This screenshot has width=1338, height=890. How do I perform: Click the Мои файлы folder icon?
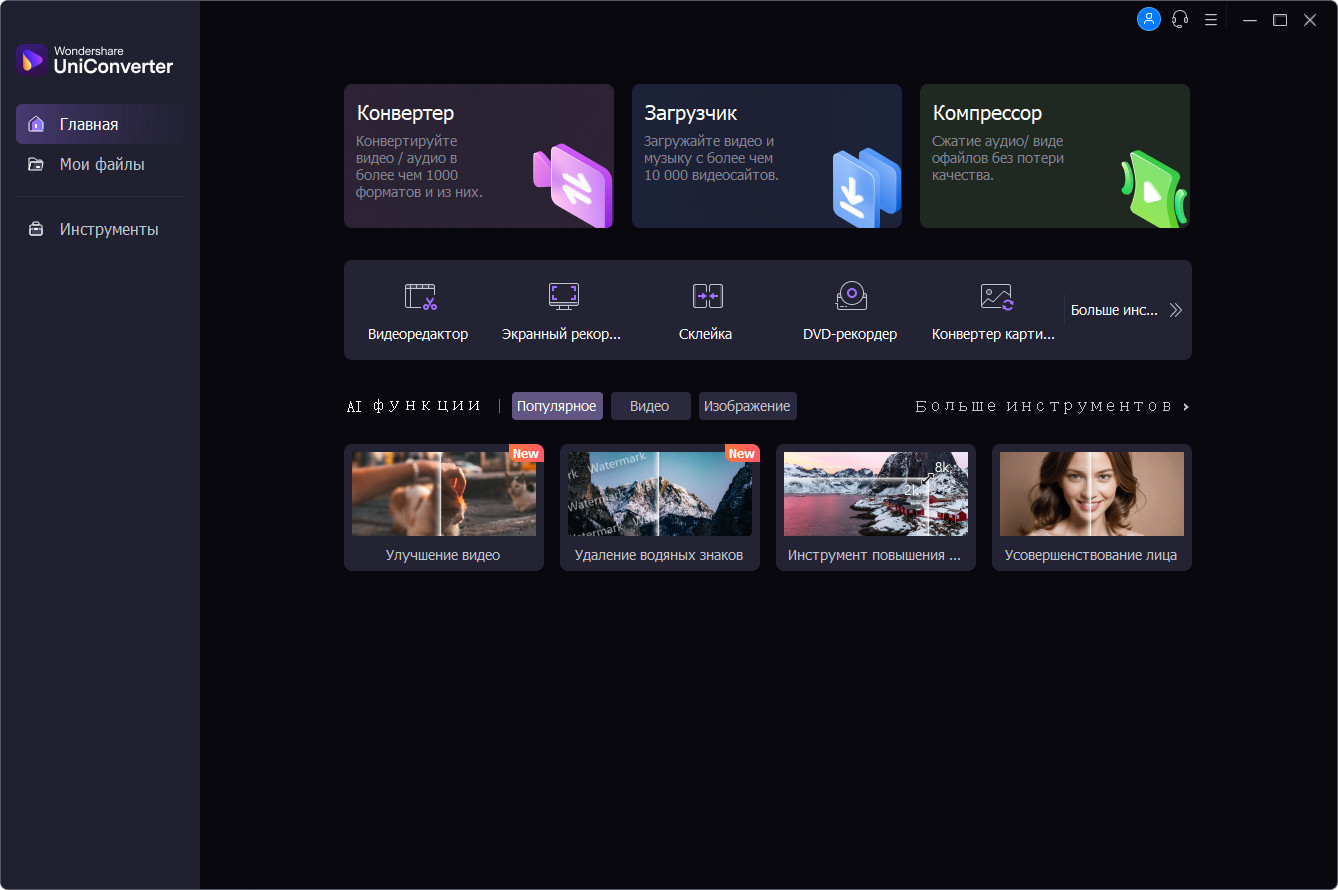click(36, 164)
